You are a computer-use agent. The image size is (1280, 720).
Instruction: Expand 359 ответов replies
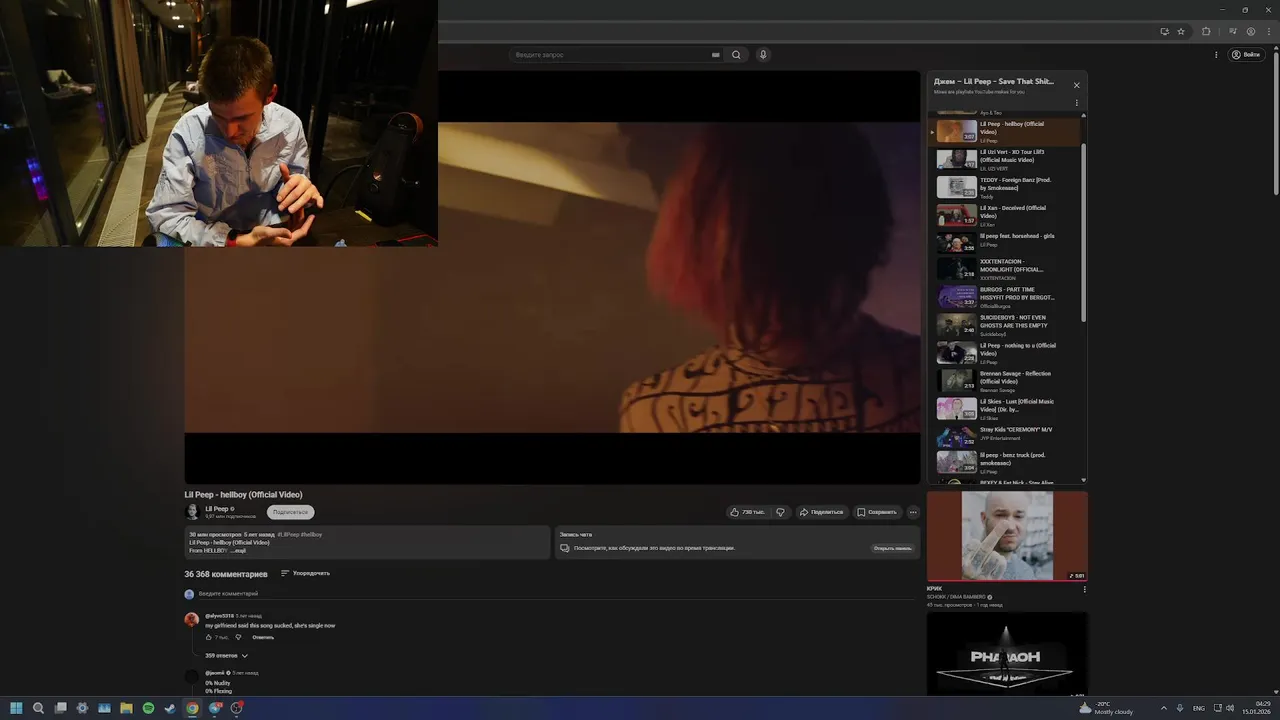pyautogui.click(x=227, y=656)
